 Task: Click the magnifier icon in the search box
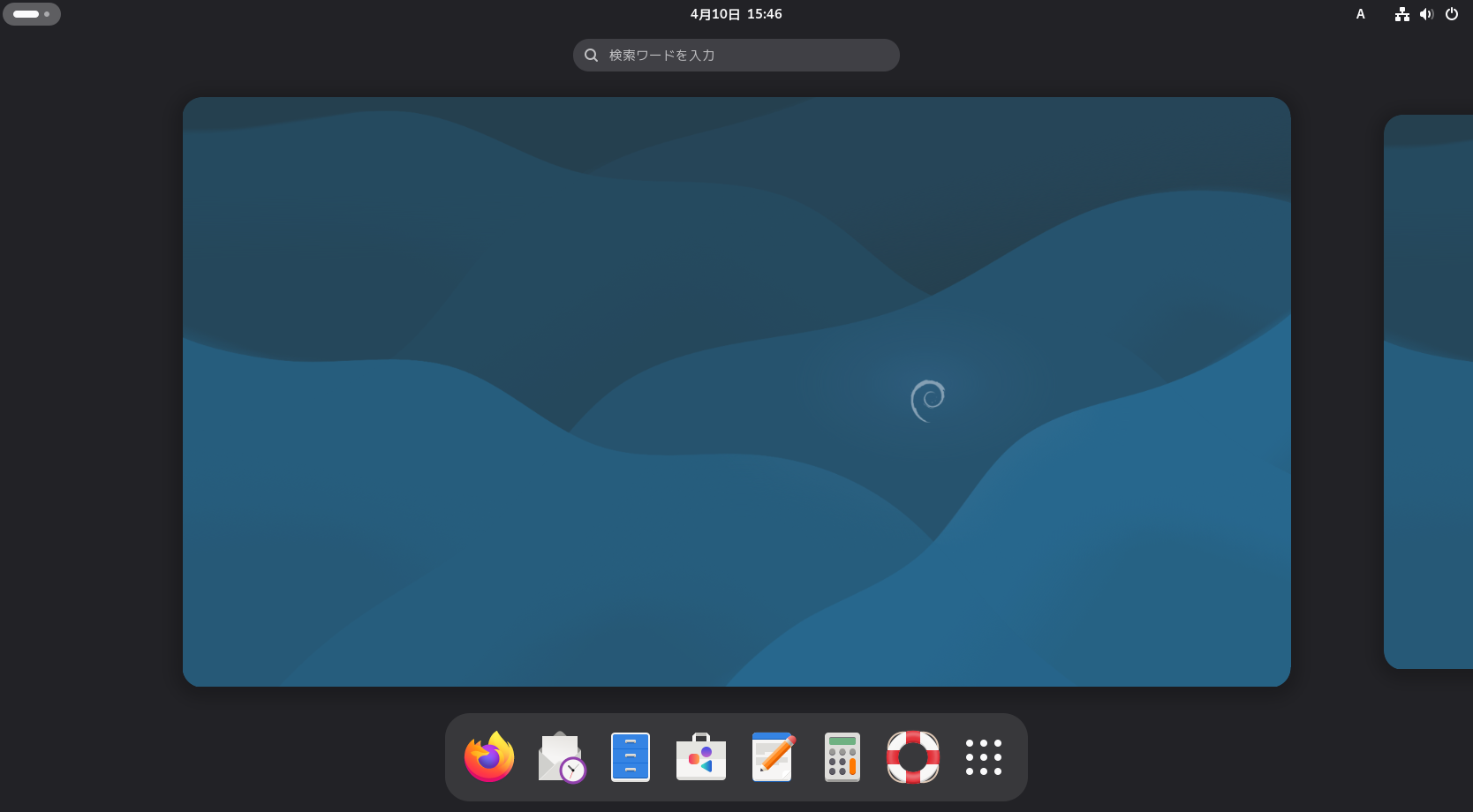tap(592, 55)
